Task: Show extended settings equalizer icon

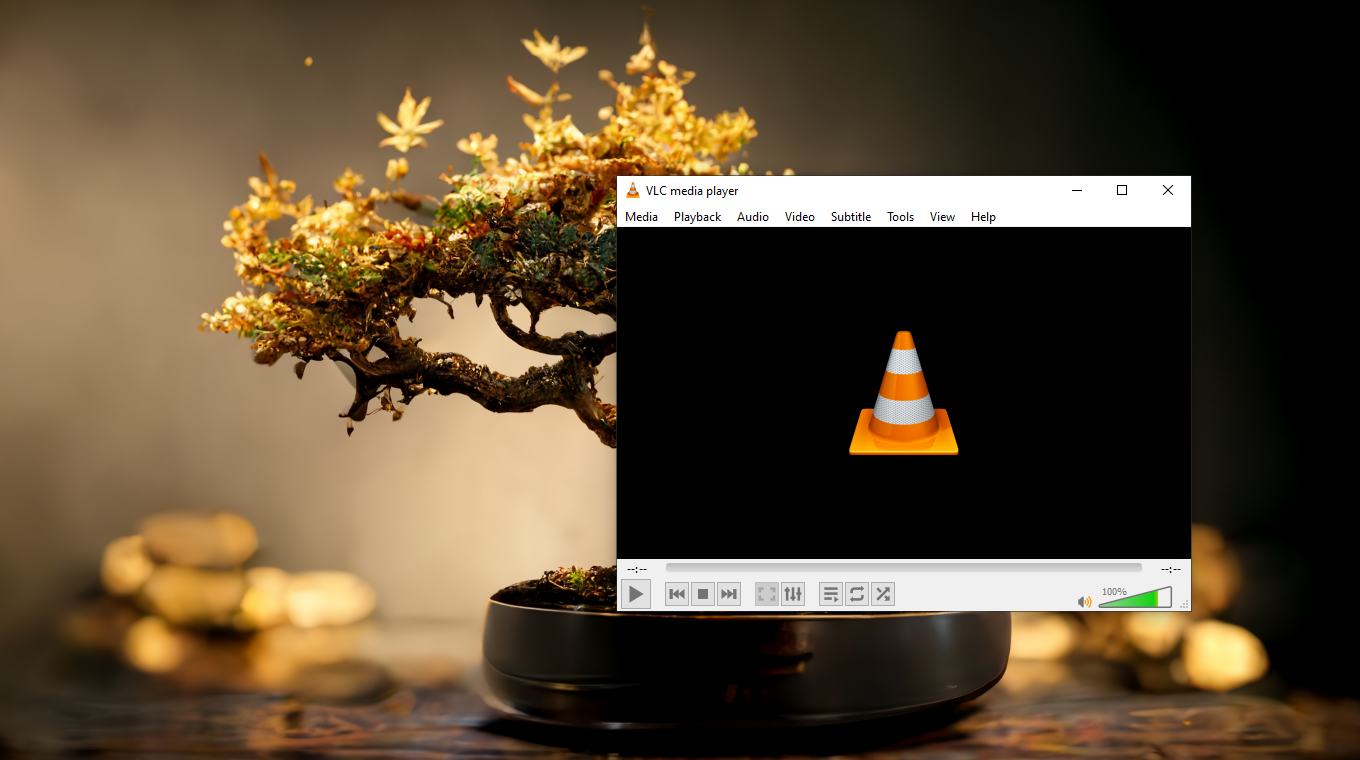Action: coord(793,594)
